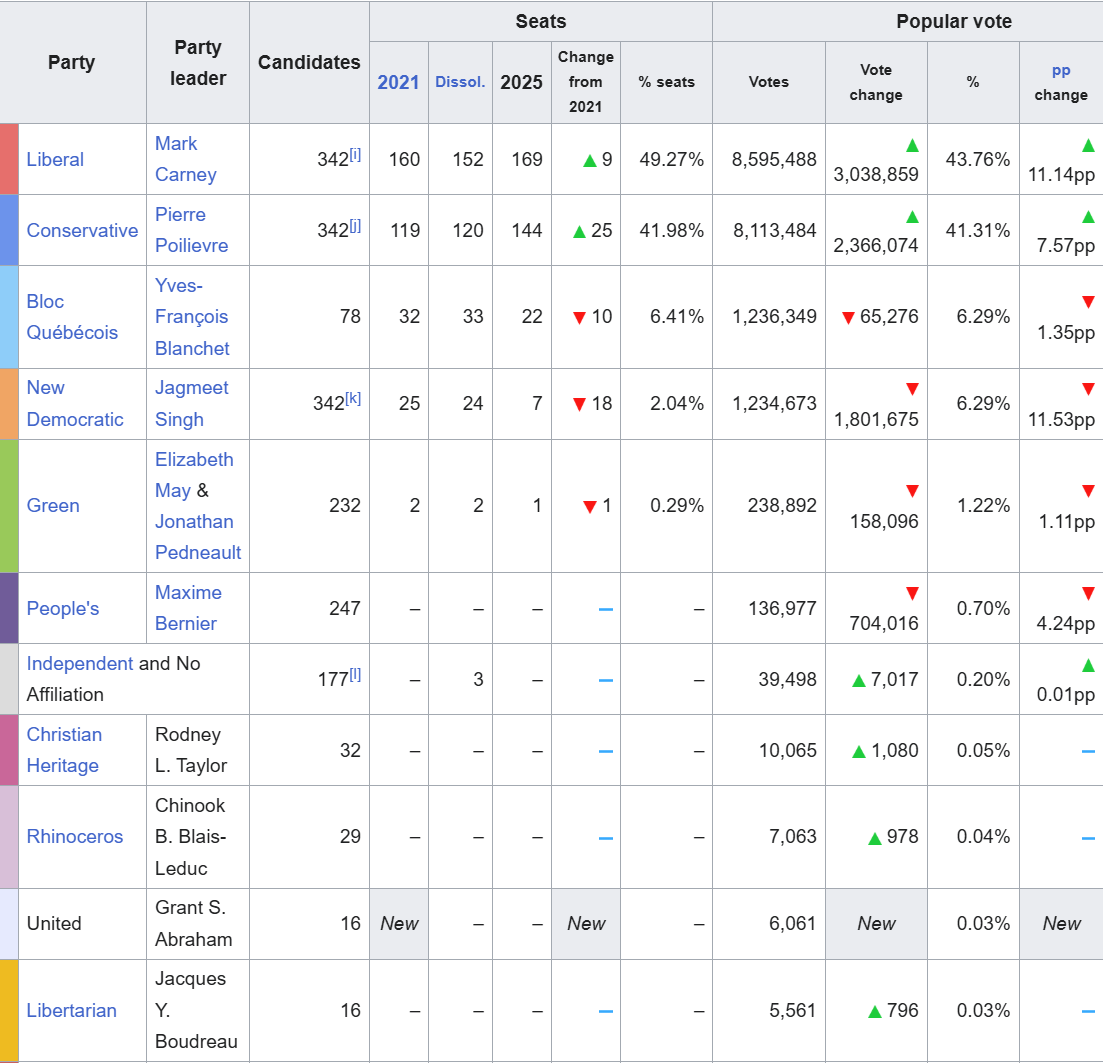Viewport: 1103px width, 1063px height.
Task: Click the People's purple colour cell
Action: pyautogui.click(x=9, y=608)
